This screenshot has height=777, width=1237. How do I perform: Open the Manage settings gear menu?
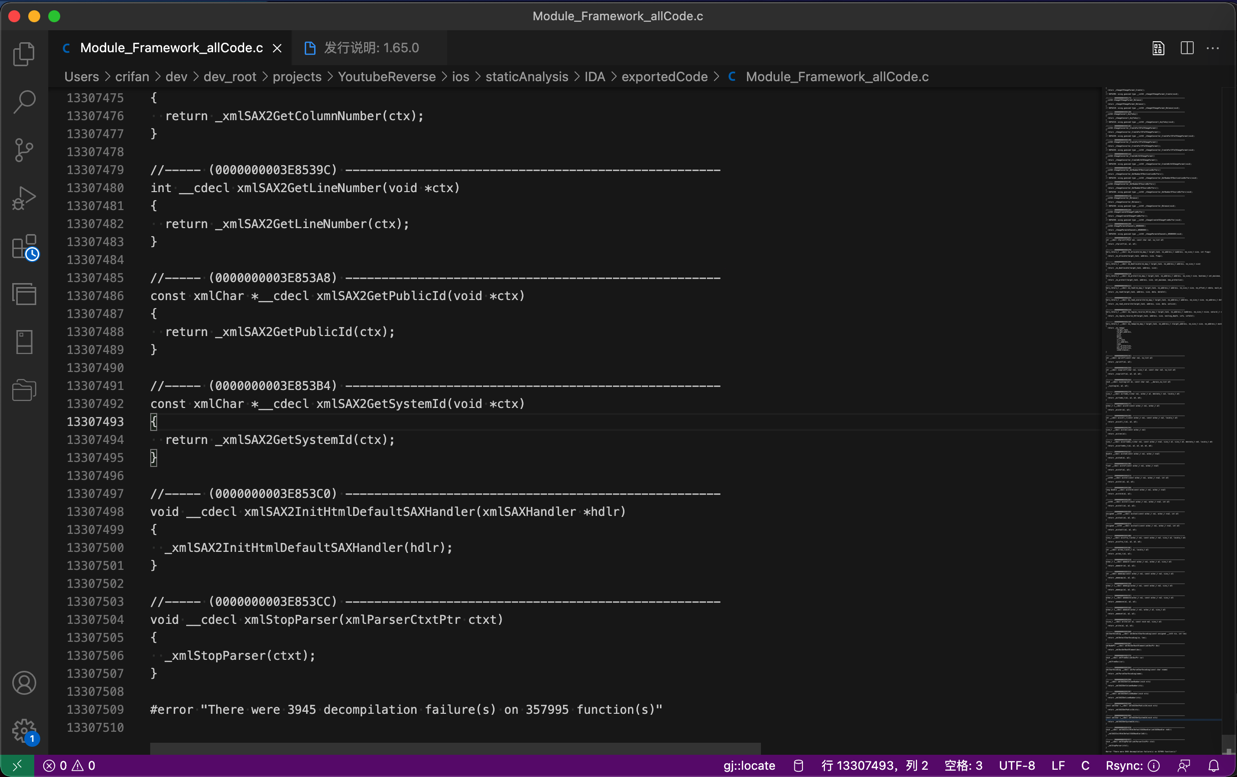coord(24,731)
